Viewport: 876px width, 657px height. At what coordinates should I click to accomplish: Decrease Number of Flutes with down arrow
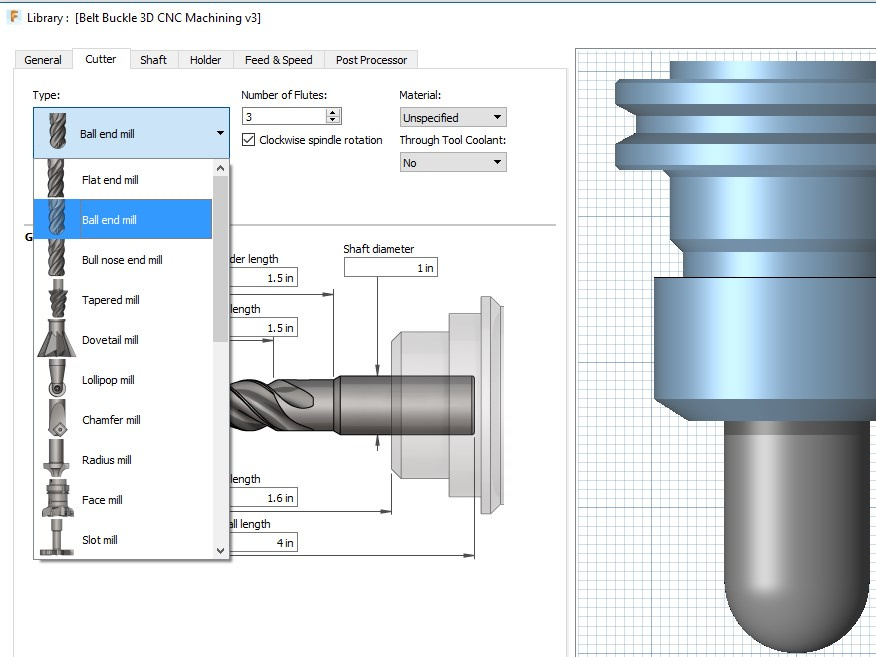[333, 120]
